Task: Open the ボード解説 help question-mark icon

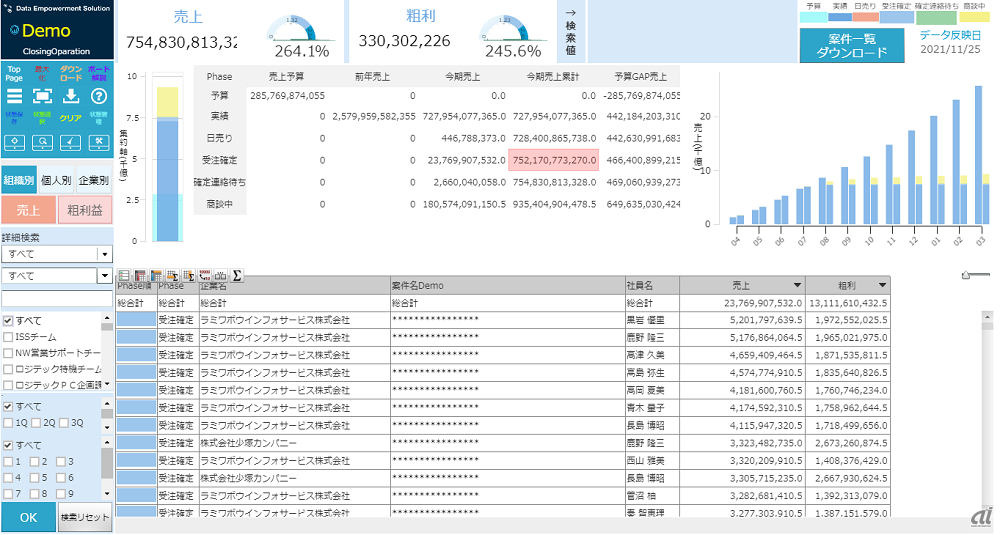Action: (x=99, y=96)
